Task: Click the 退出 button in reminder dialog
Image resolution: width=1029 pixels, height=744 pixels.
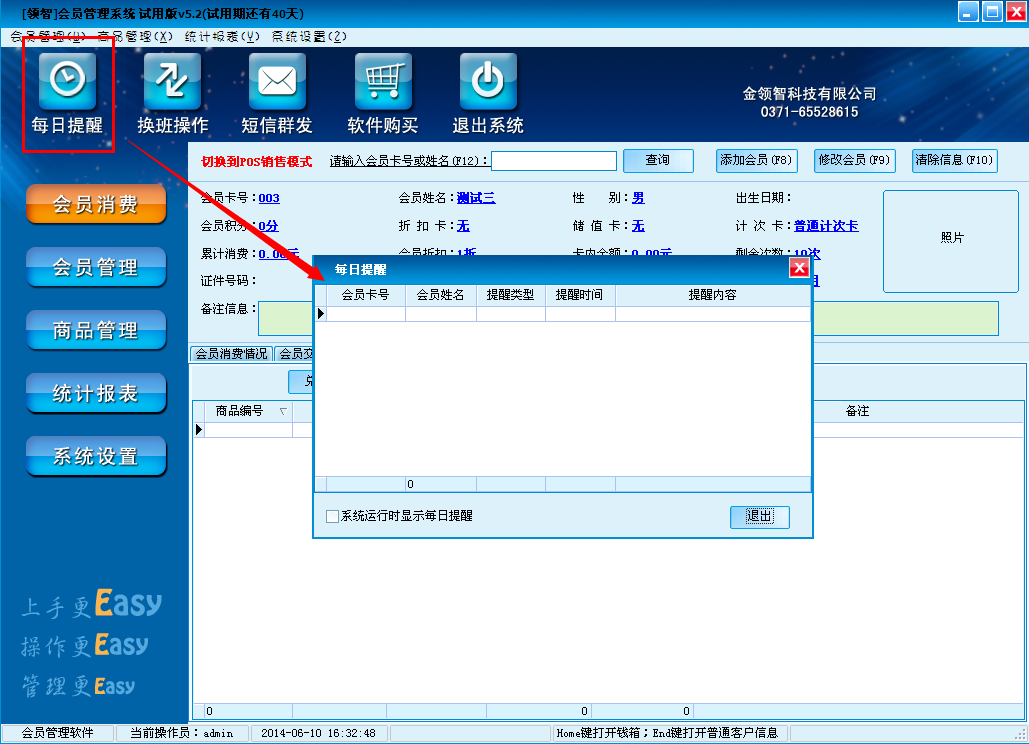Action: [759, 516]
